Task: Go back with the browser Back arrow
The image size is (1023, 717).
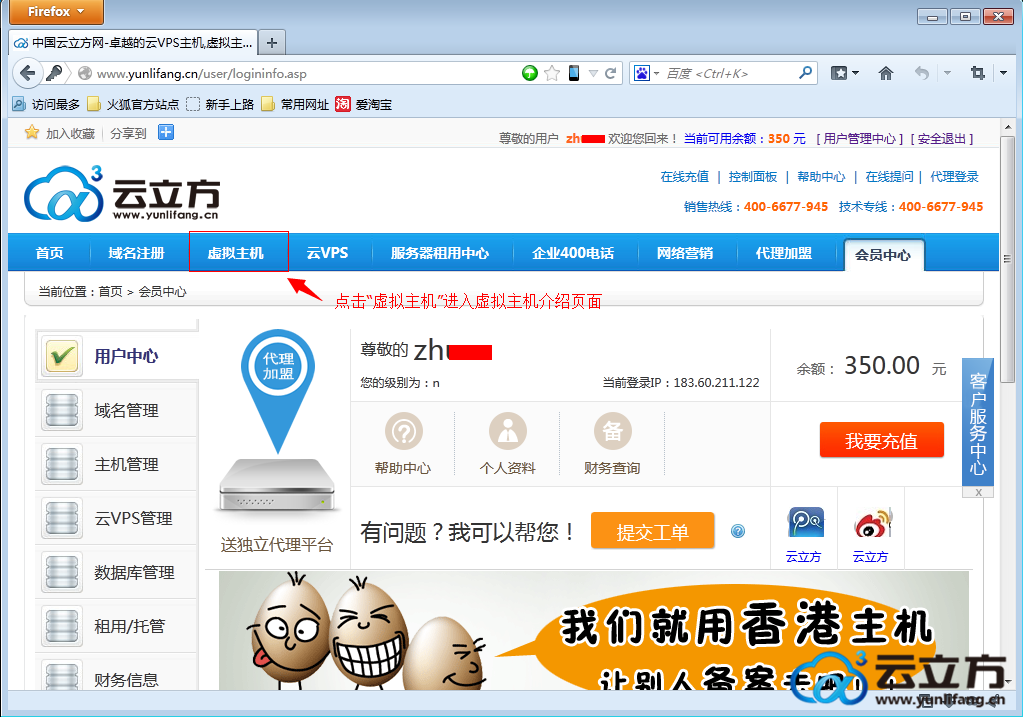Action: 27,73
